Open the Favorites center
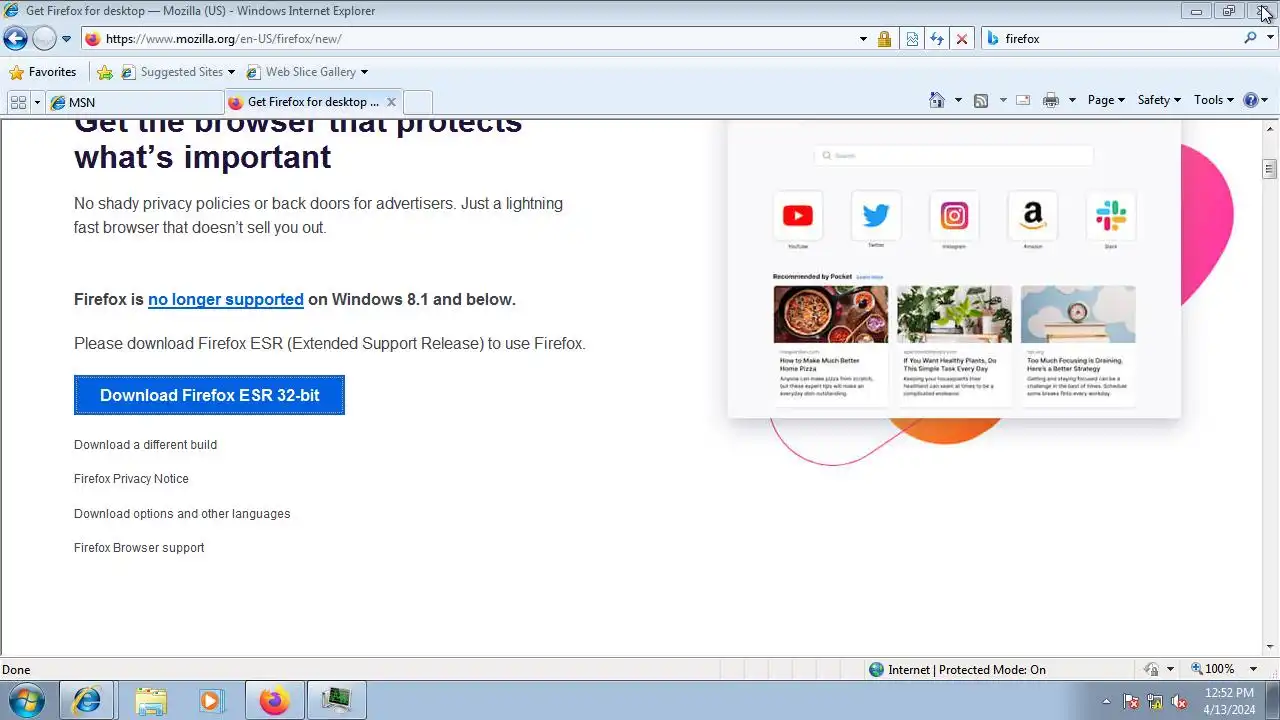1280x720 pixels. click(42, 72)
